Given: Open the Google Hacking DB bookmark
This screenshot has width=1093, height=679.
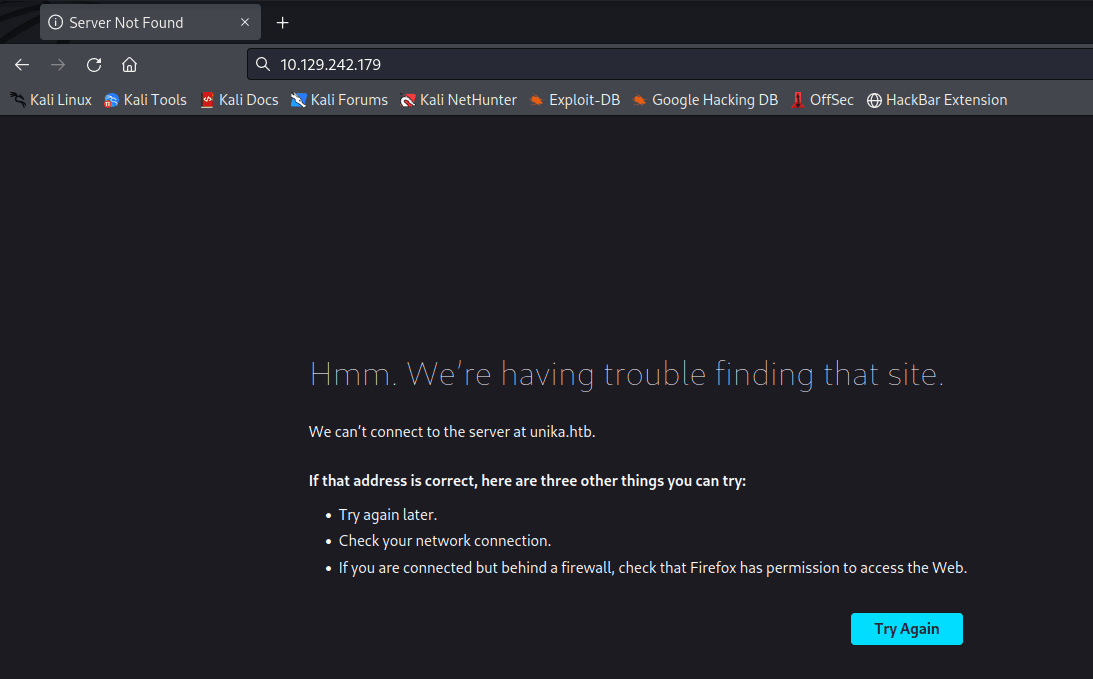Looking at the screenshot, I should 705,100.
